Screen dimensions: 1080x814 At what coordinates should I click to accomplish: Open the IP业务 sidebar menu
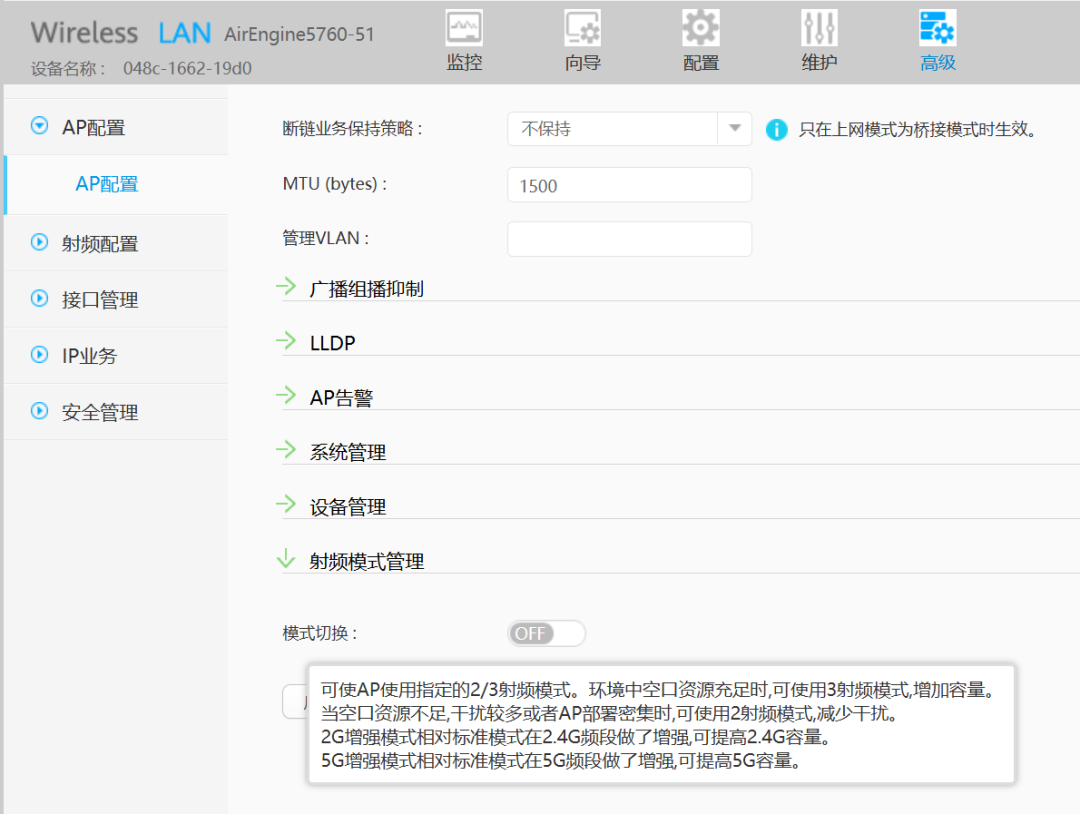(89, 355)
